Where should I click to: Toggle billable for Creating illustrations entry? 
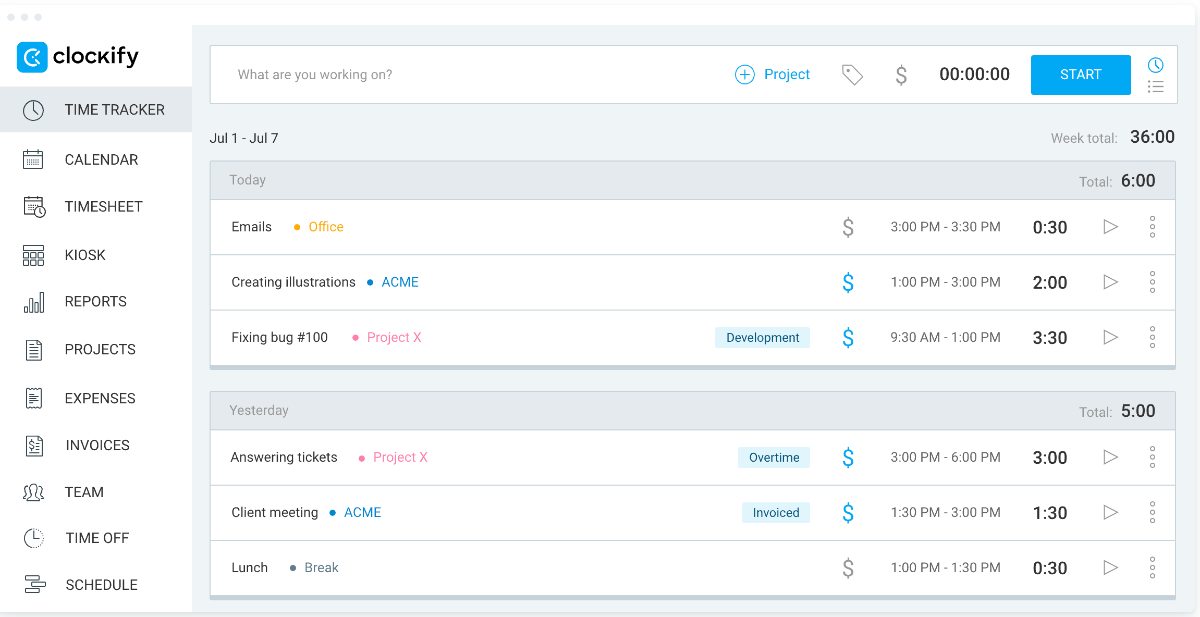coord(848,283)
